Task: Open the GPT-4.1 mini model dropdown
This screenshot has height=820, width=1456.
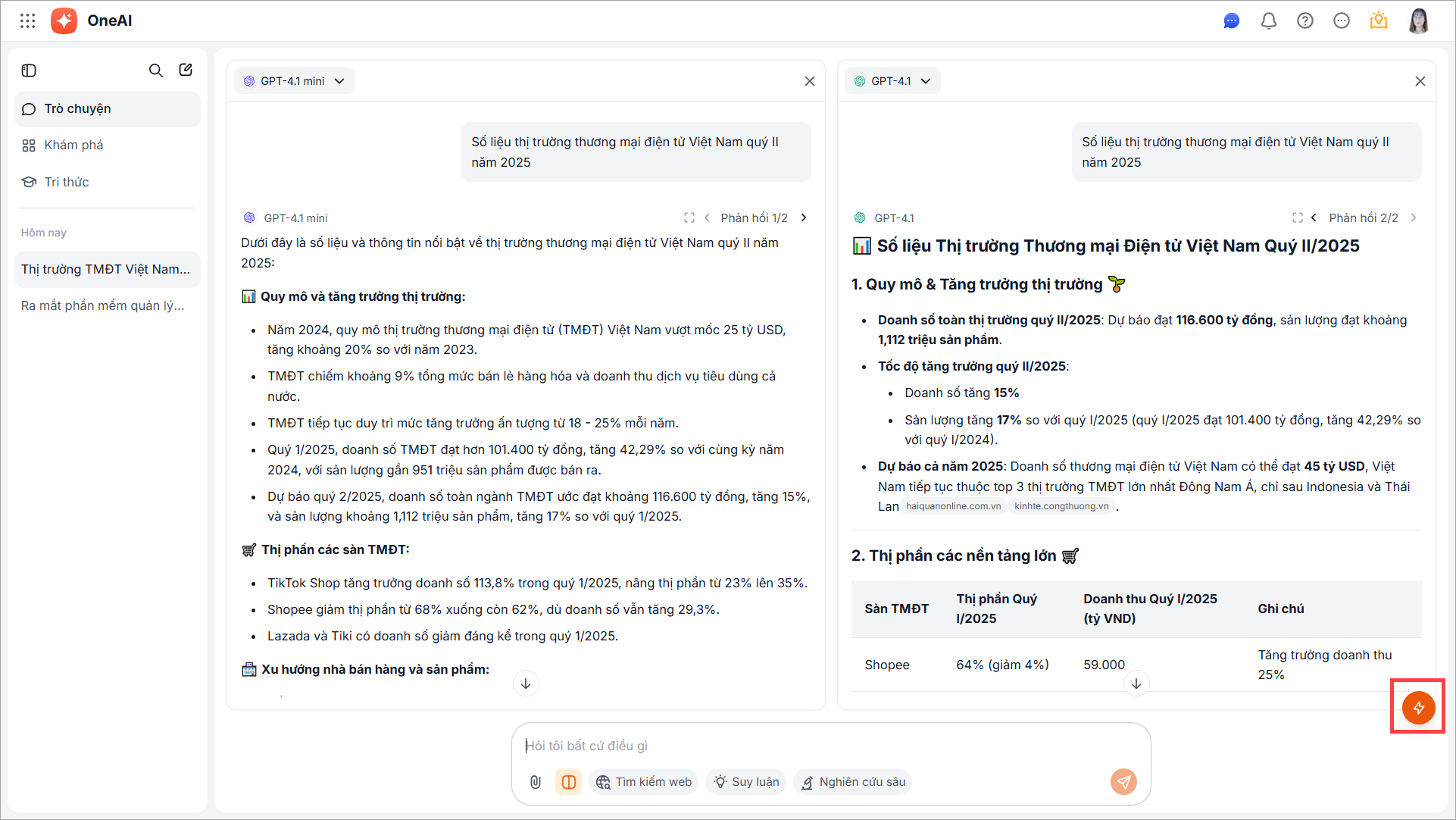Action: point(294,81)
